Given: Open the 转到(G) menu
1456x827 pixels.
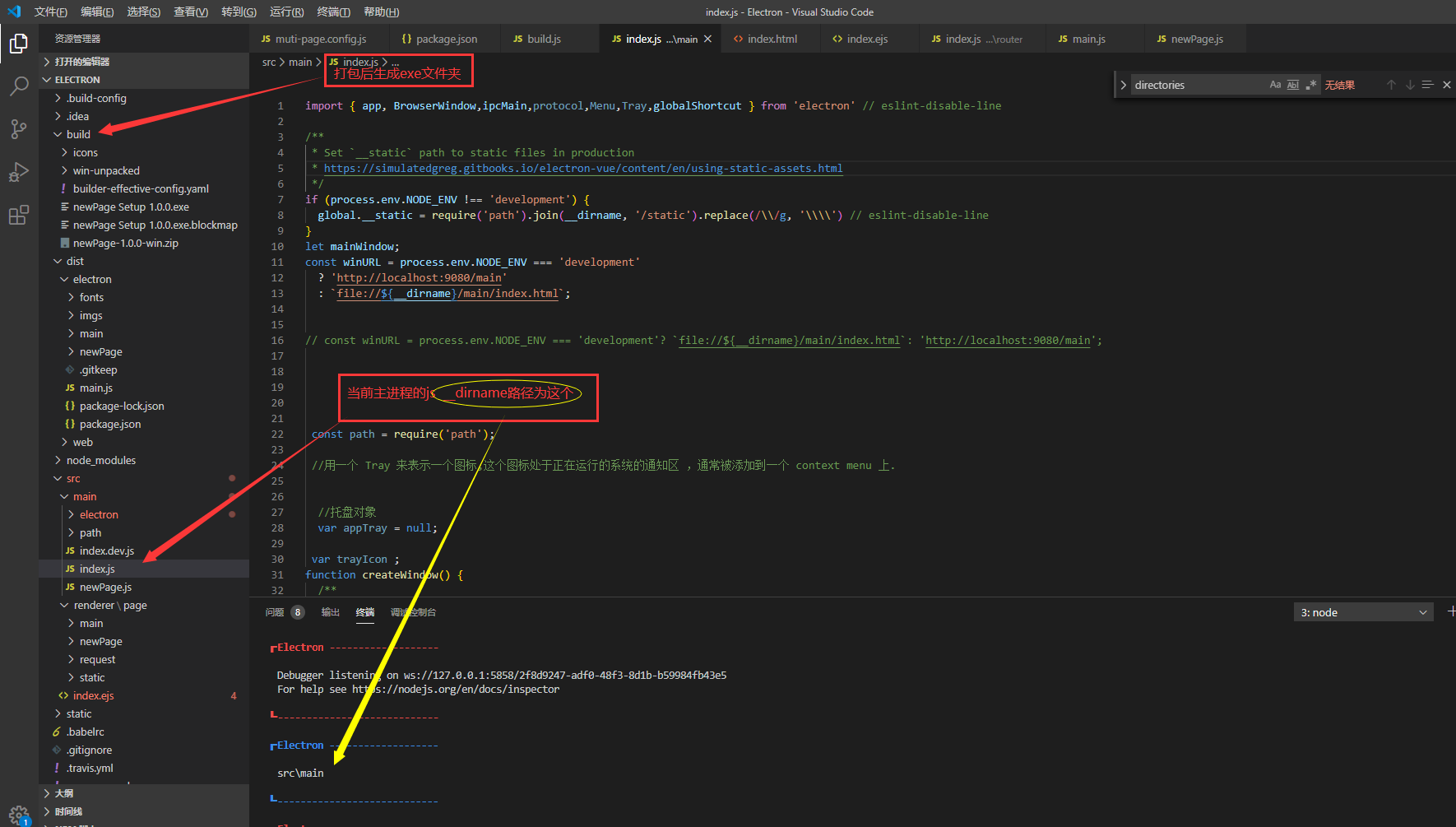Looking at the screenshot, I should pyautogui.click(x=239, y=12).
